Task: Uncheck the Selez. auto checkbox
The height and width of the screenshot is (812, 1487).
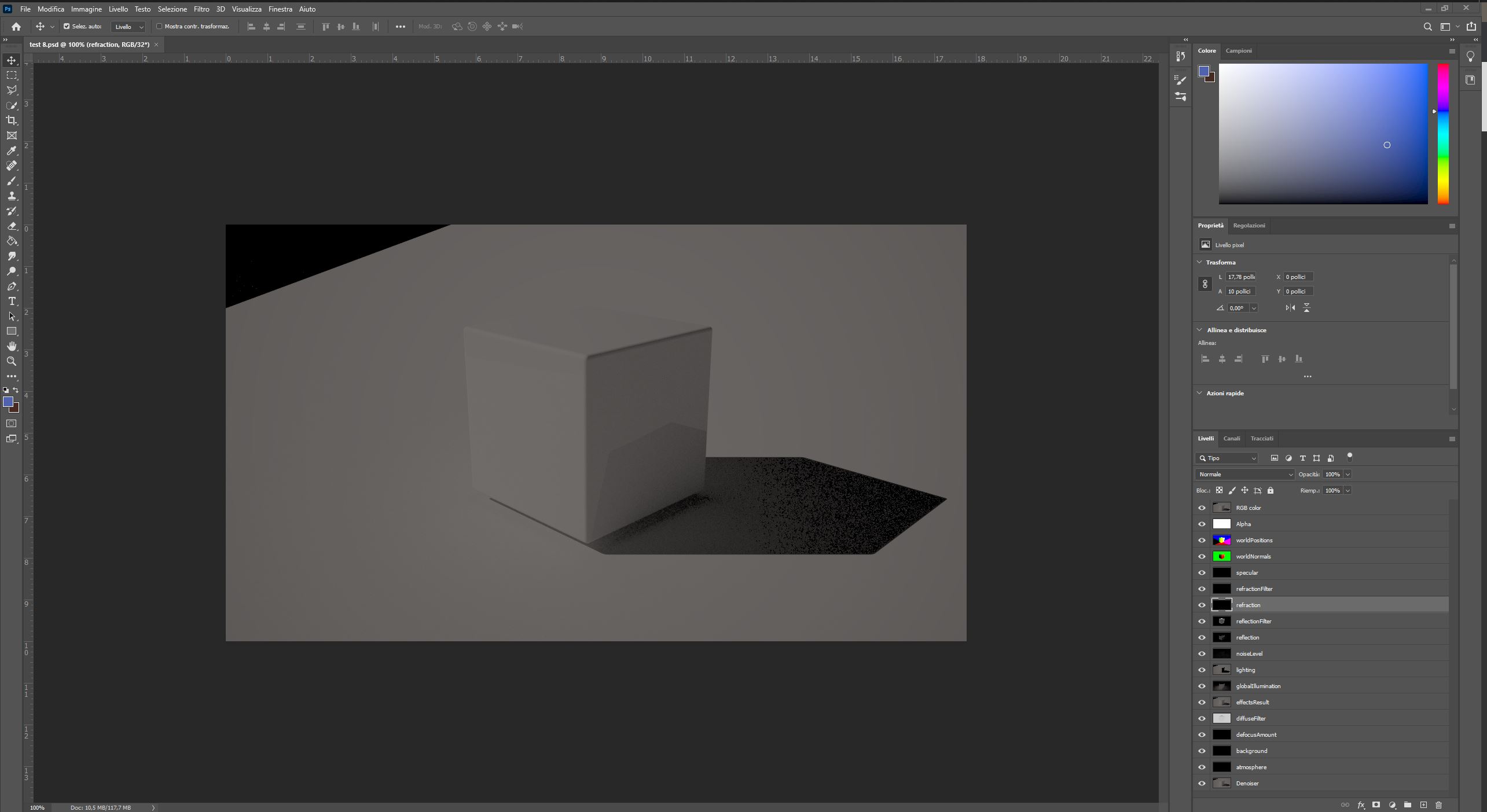Action: click(x=67, y=27)
